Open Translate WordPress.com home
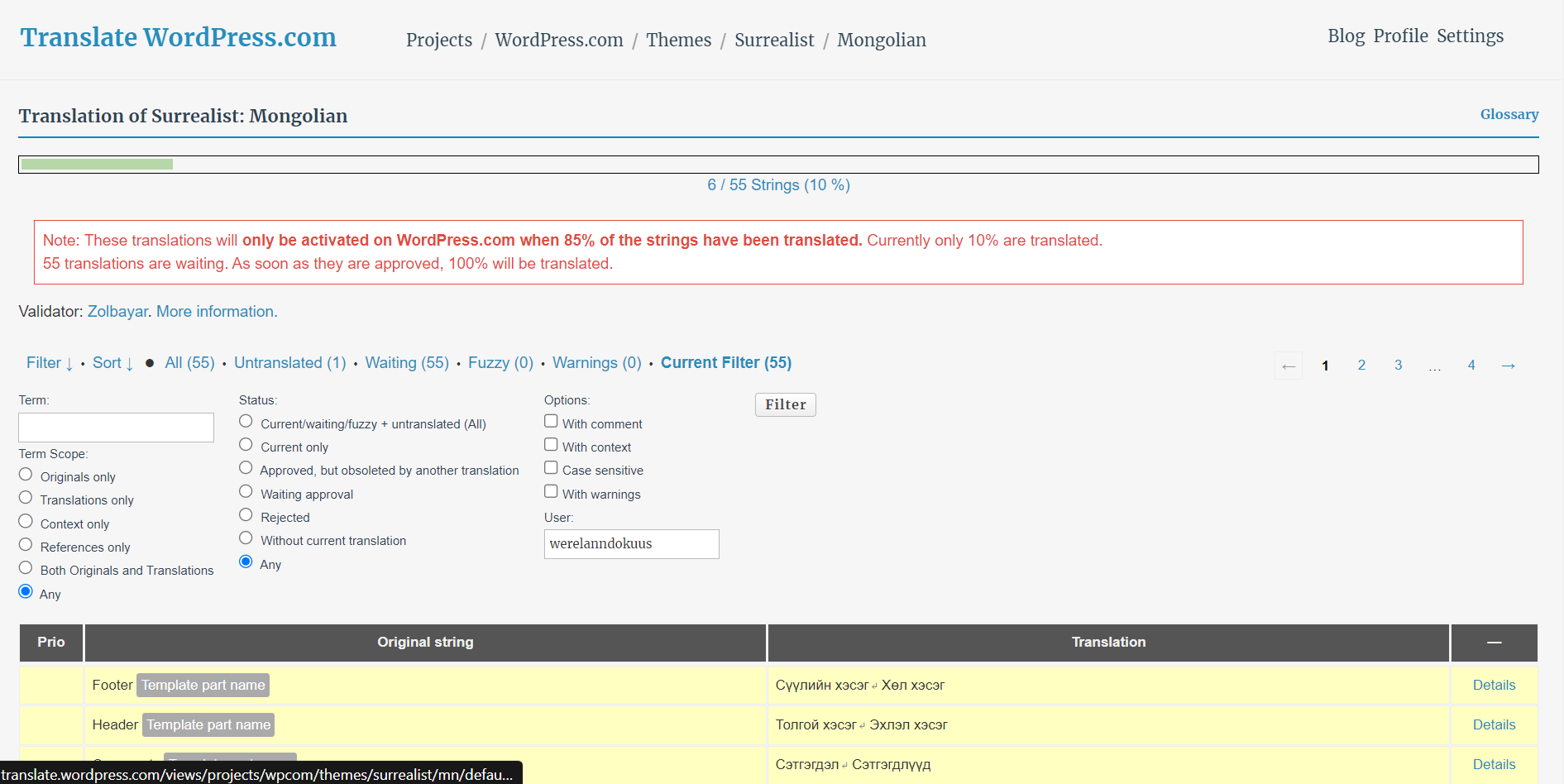1564x784 pixels. [179, 37]
